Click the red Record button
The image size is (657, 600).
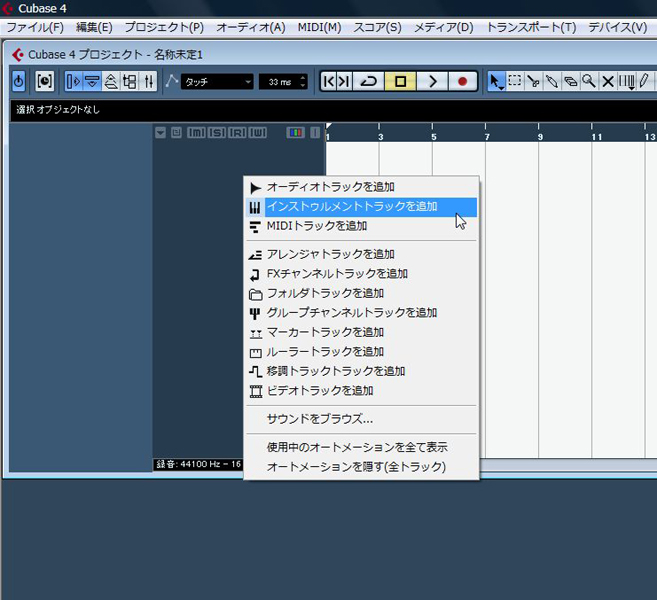463,81
